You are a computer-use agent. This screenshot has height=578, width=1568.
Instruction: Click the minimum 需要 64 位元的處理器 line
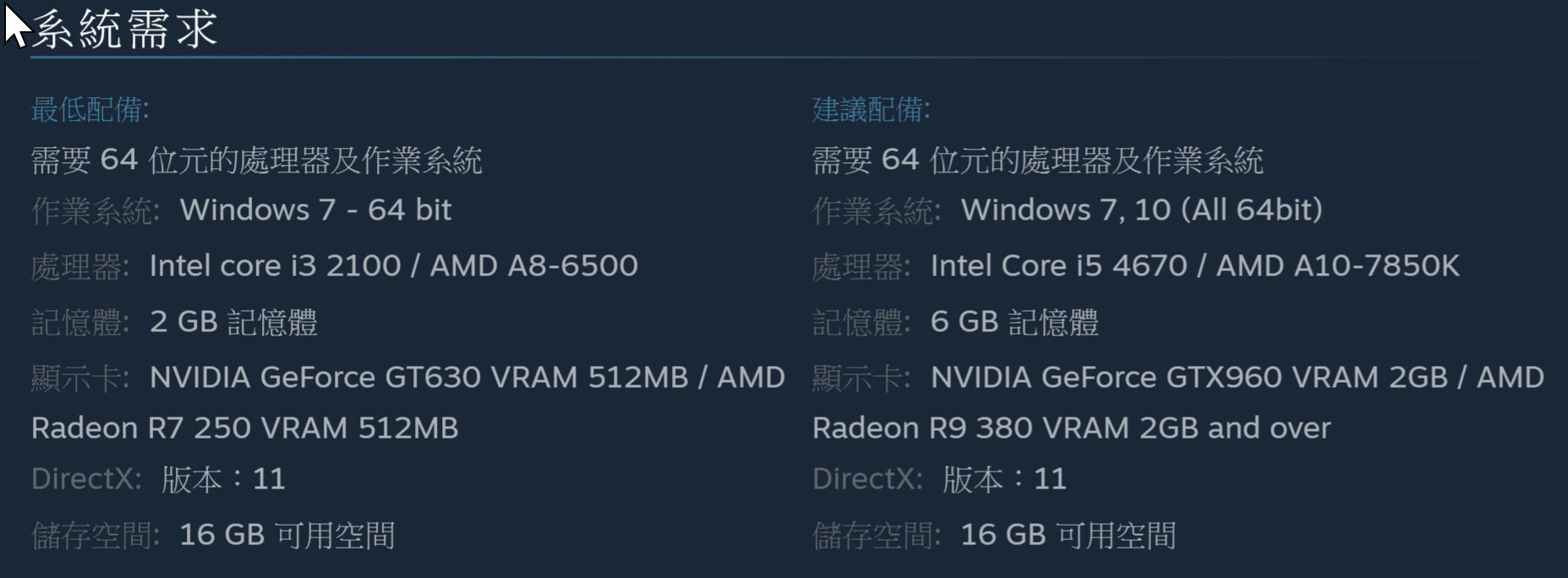click(x=257, y=160)
